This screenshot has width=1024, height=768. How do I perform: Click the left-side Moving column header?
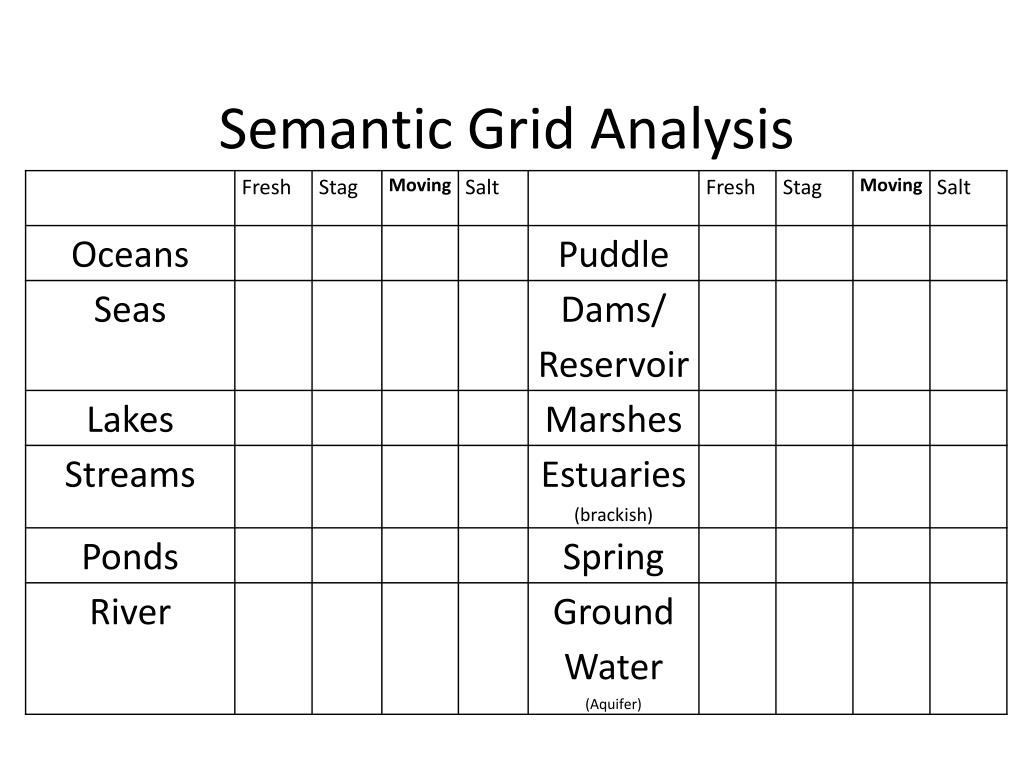420,185
